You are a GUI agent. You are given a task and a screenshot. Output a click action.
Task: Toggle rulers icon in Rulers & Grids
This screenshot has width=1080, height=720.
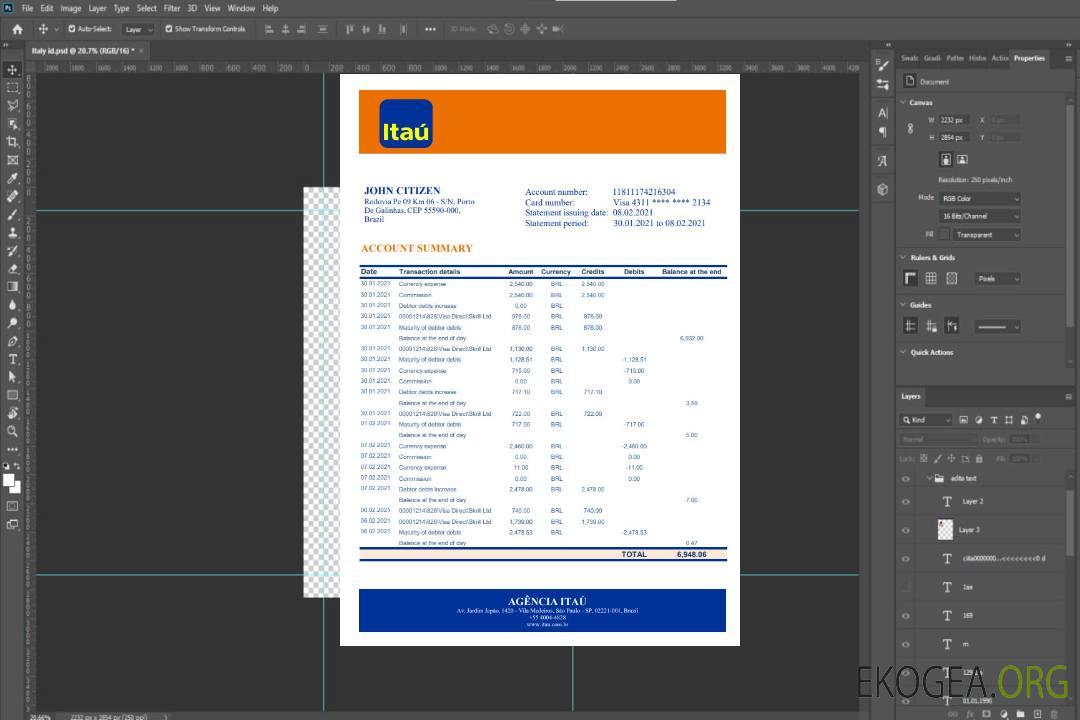911,278
